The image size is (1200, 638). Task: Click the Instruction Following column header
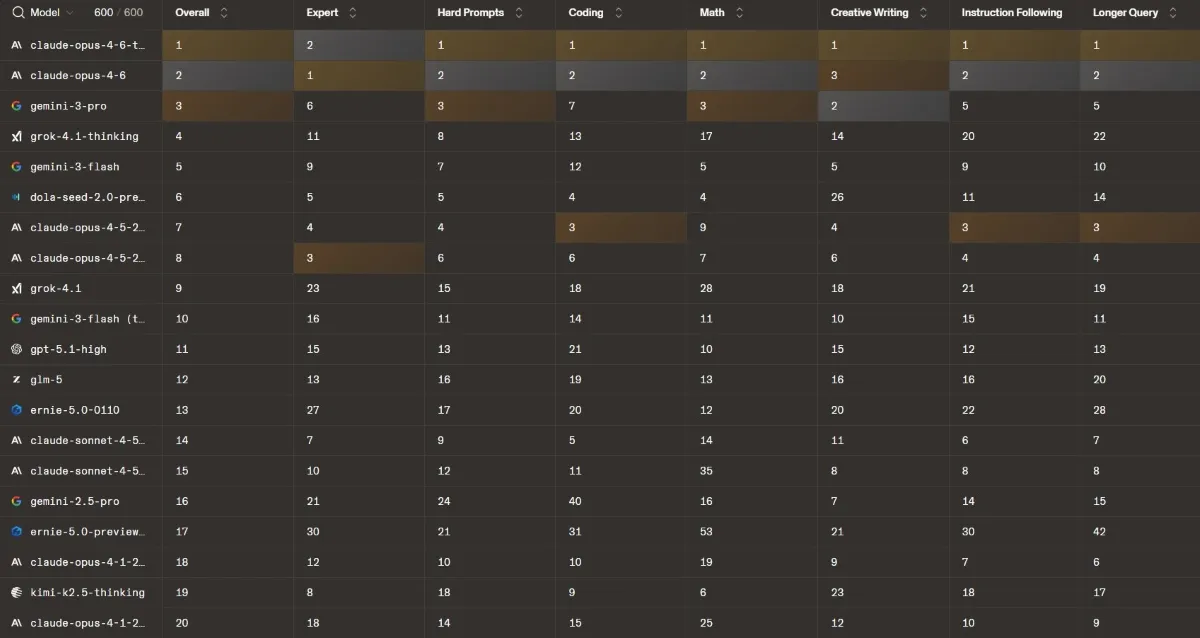tap(1012, 13)
